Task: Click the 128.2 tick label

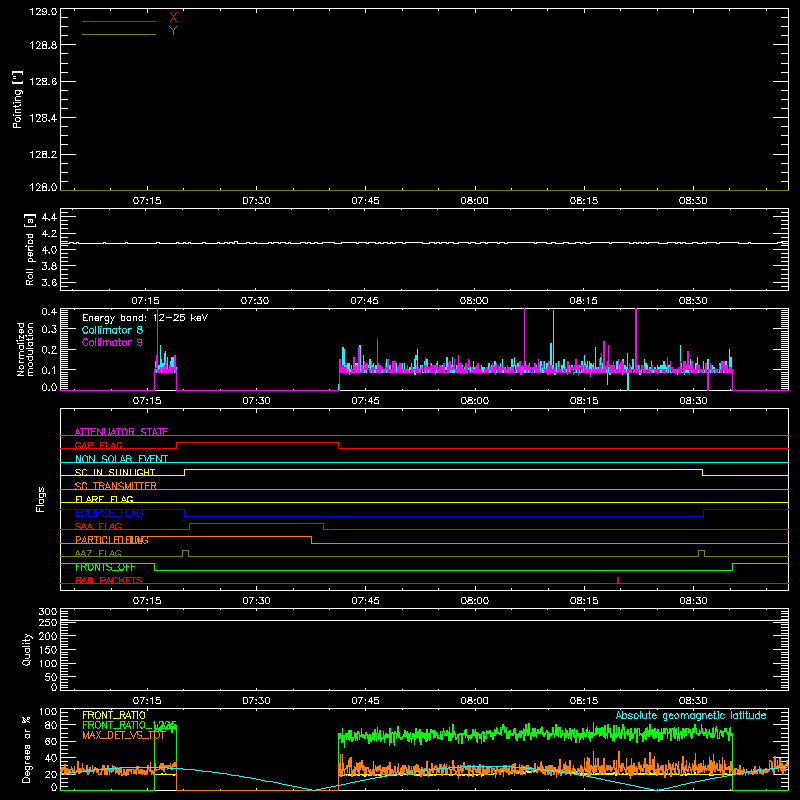Action: tap(43, 155)
